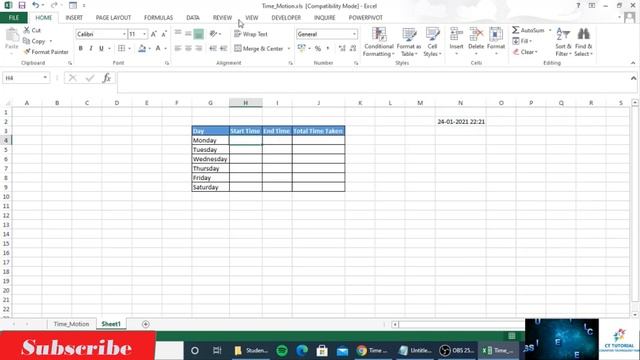Click AutoSum

[x=529, y=30]
